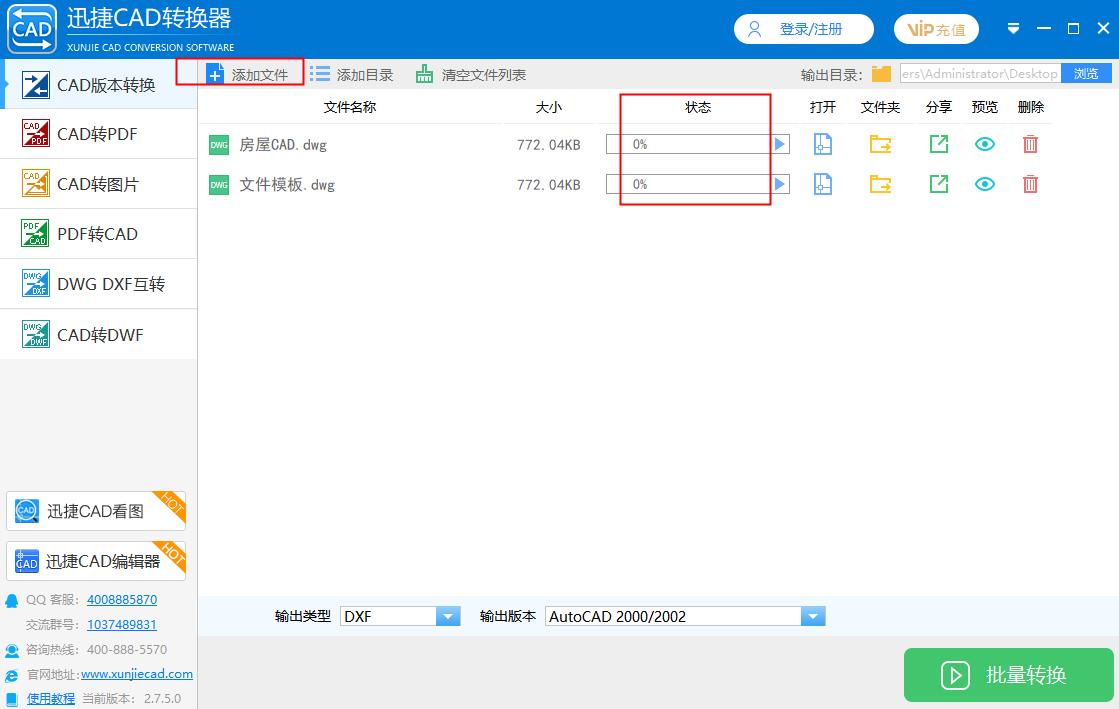Viewport: 1119px width, 709px height.
Task: Open the title bar settings menu arrow
Action: point(1013,28)
